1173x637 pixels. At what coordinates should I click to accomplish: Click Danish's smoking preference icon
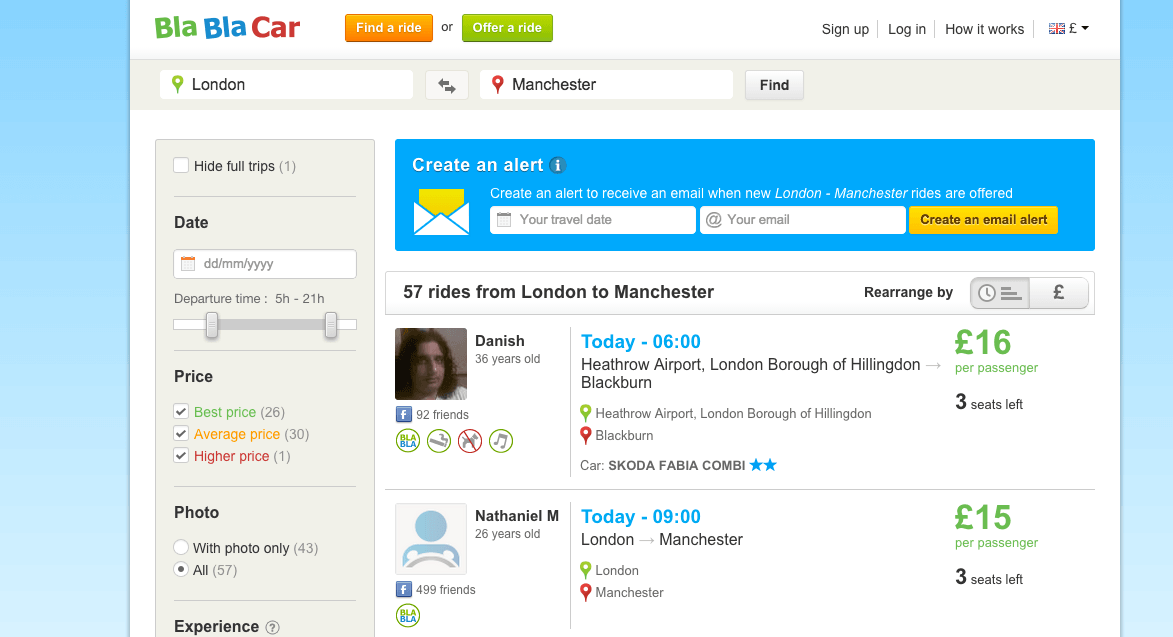point(439,440)
